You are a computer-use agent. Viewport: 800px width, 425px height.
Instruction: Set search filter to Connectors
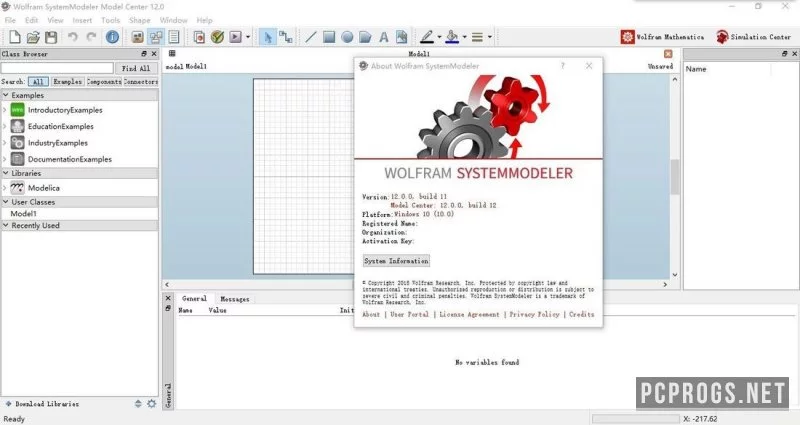141,82
